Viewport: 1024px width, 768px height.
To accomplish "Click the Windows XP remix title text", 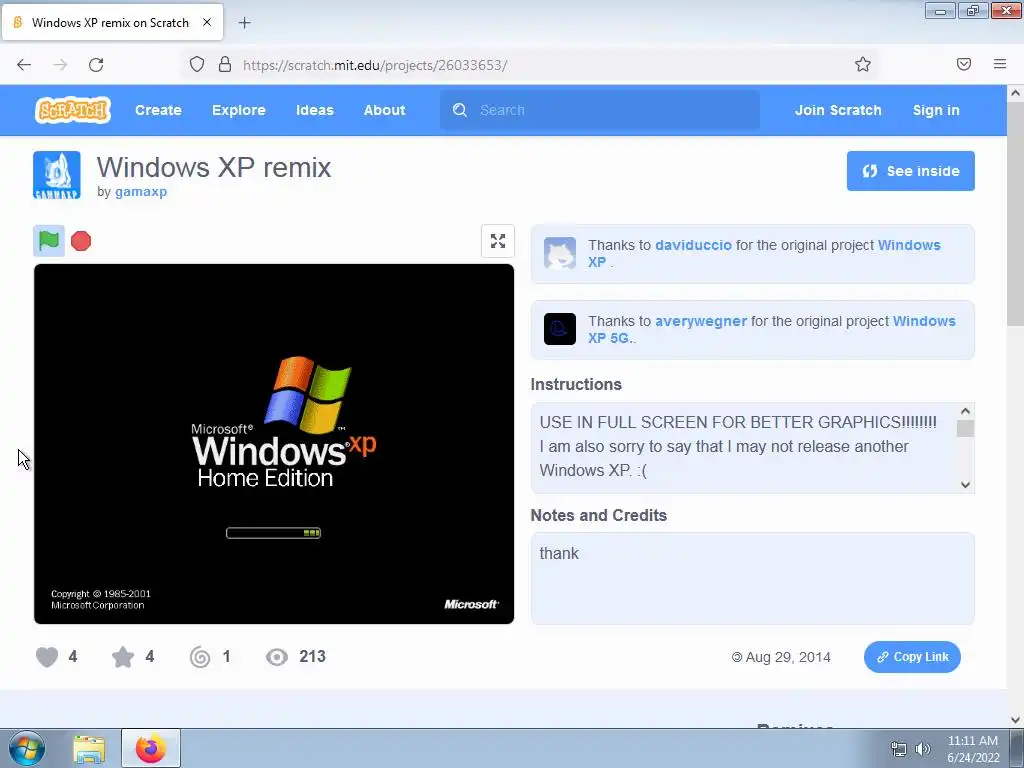I will (x=214, y=167).
